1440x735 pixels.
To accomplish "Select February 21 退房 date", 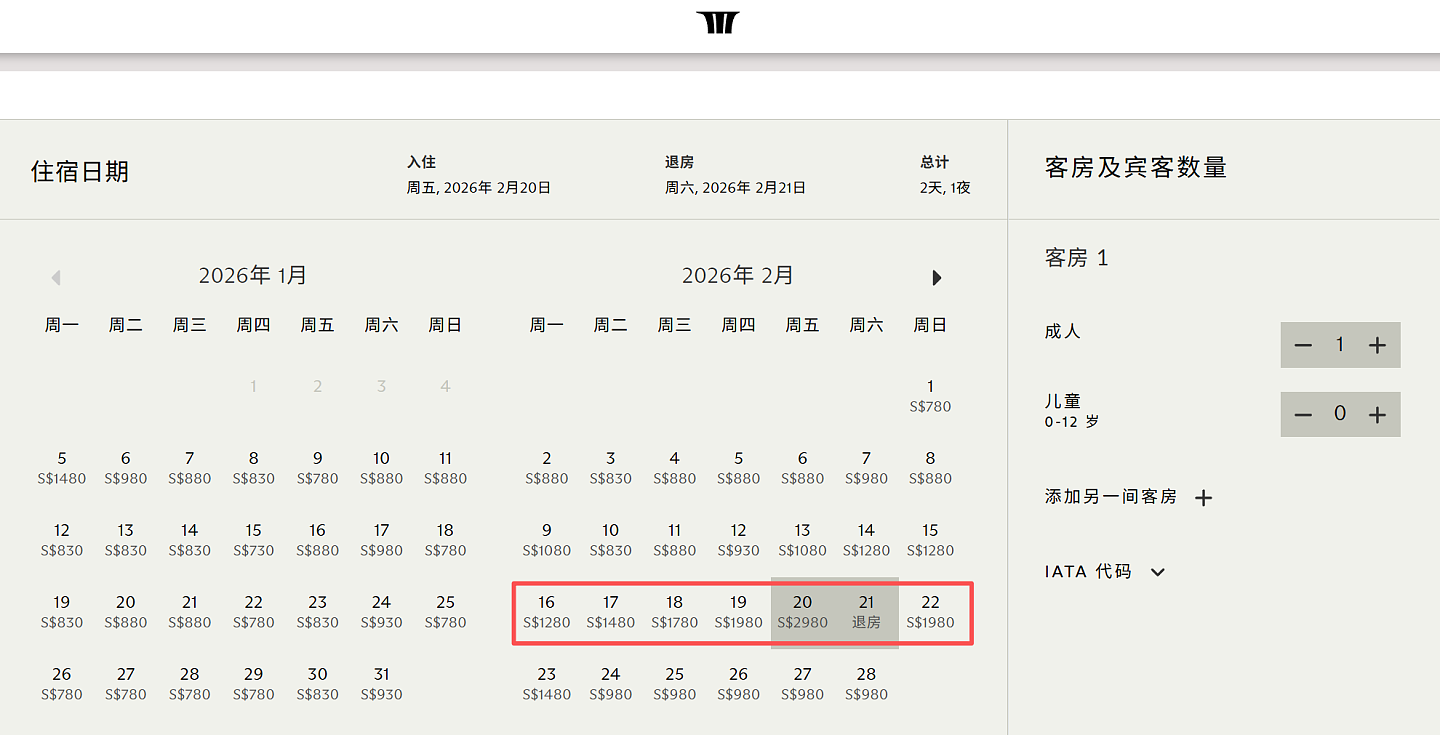I will click(x=867, y=612).
